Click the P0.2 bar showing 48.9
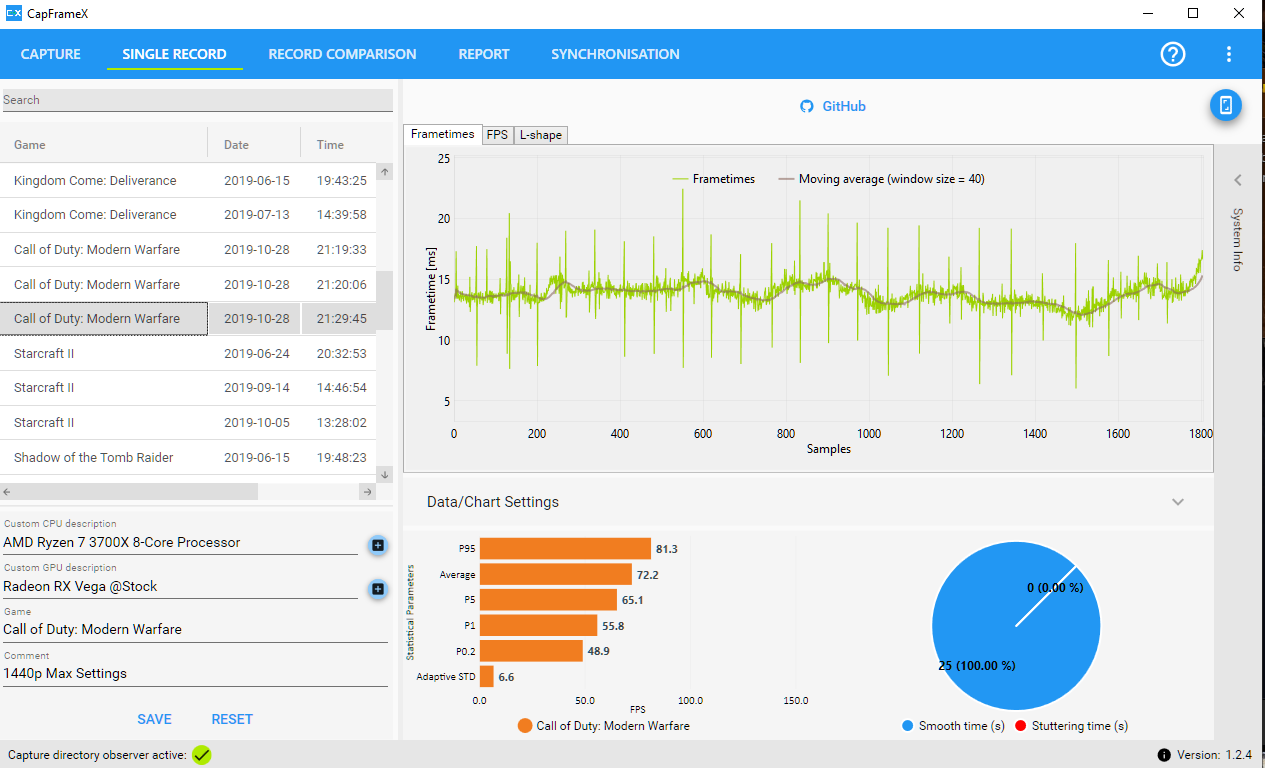This screenshot has width=1265, height=768. pos(531,651)
